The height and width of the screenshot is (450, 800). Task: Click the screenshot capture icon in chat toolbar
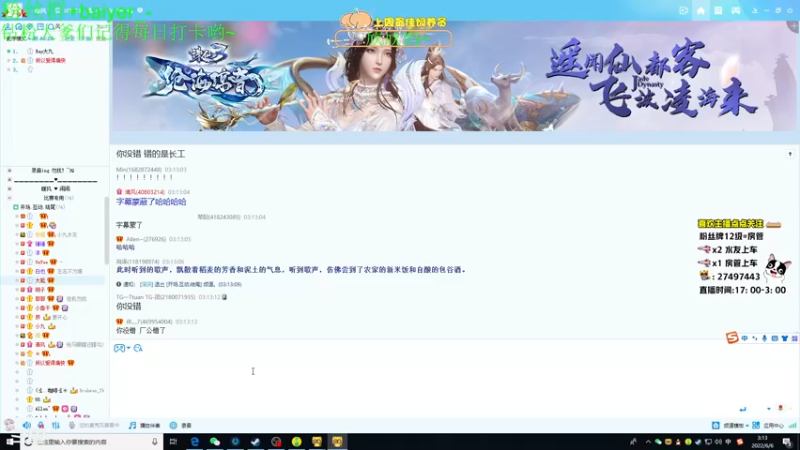point(138,348)
